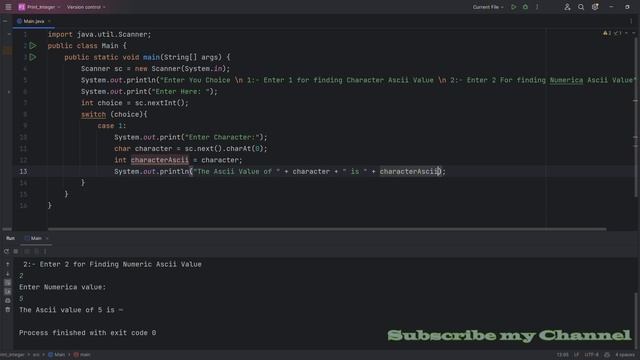Open the project tool window sidebar icon
Screen dimensions: 640x360
pyautogui.click(x=5, y=21)
